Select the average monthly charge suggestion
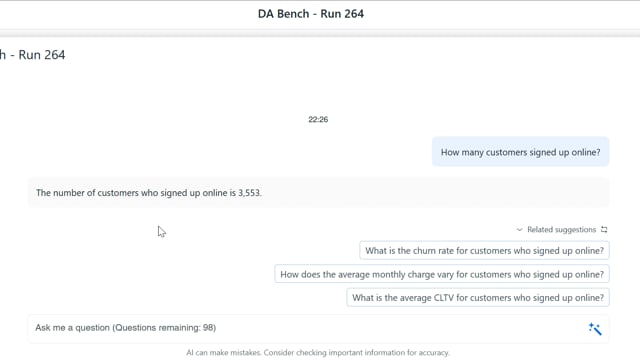This screenshot has width=640, height=360. (x=442, y=274)
